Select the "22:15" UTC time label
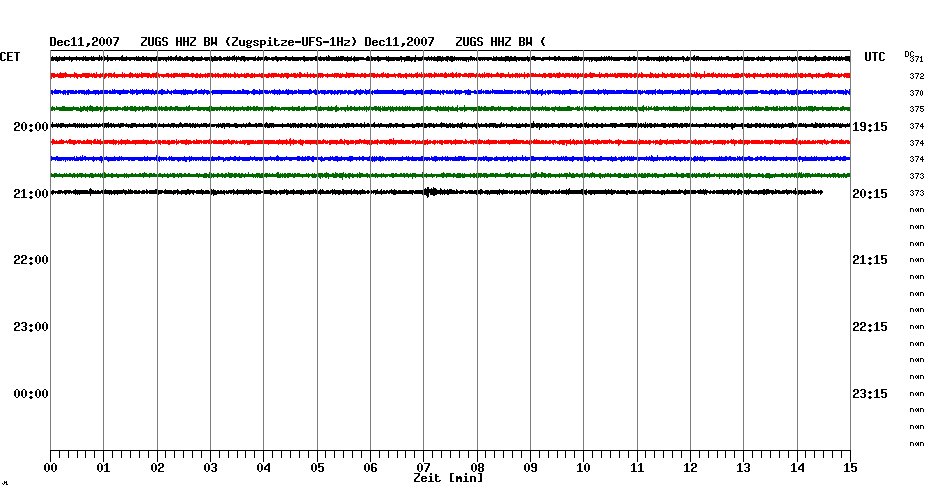This screenshot has height=494, width=930. pos(870,327)
